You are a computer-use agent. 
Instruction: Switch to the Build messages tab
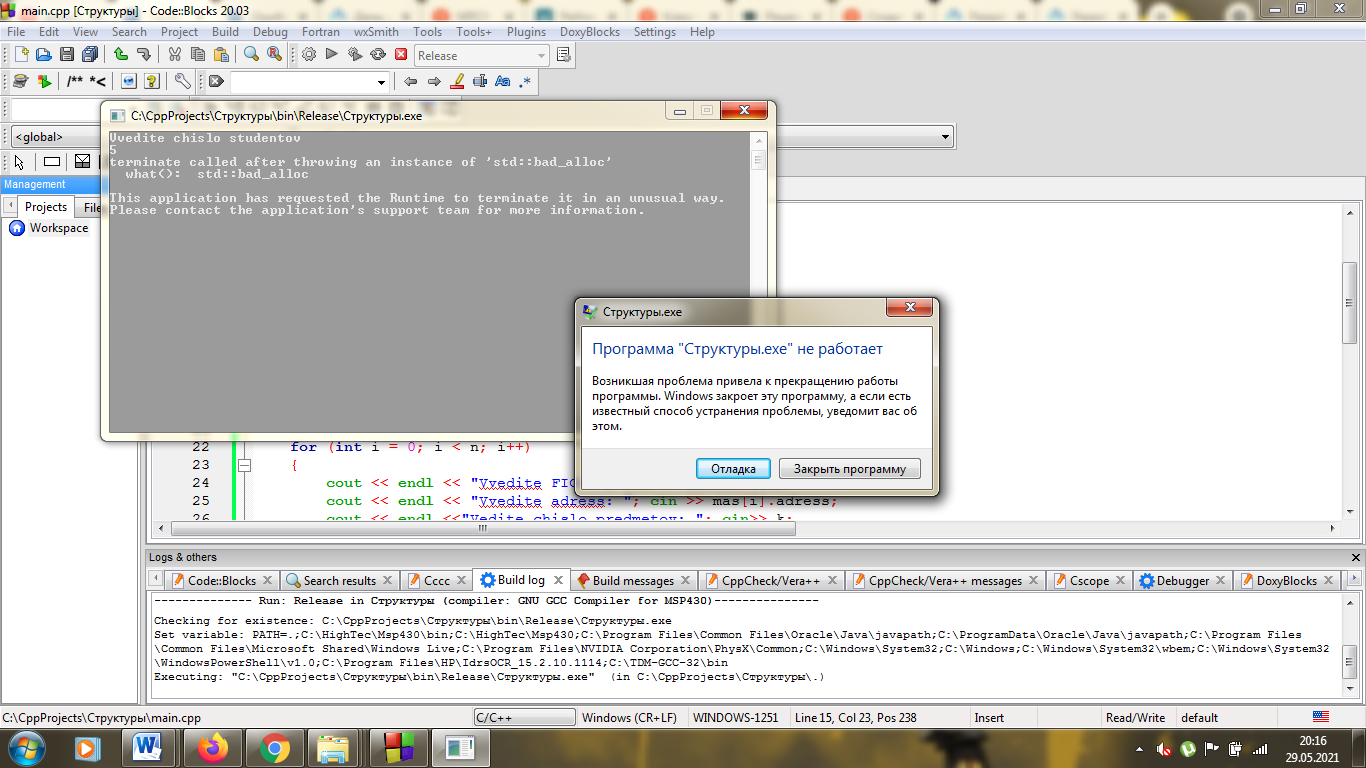coord(633,580)
